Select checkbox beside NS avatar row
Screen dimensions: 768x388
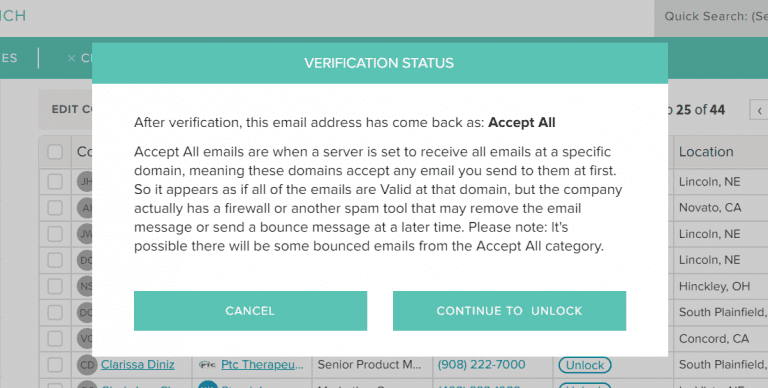pyautogui.click(x=55, y=286)
